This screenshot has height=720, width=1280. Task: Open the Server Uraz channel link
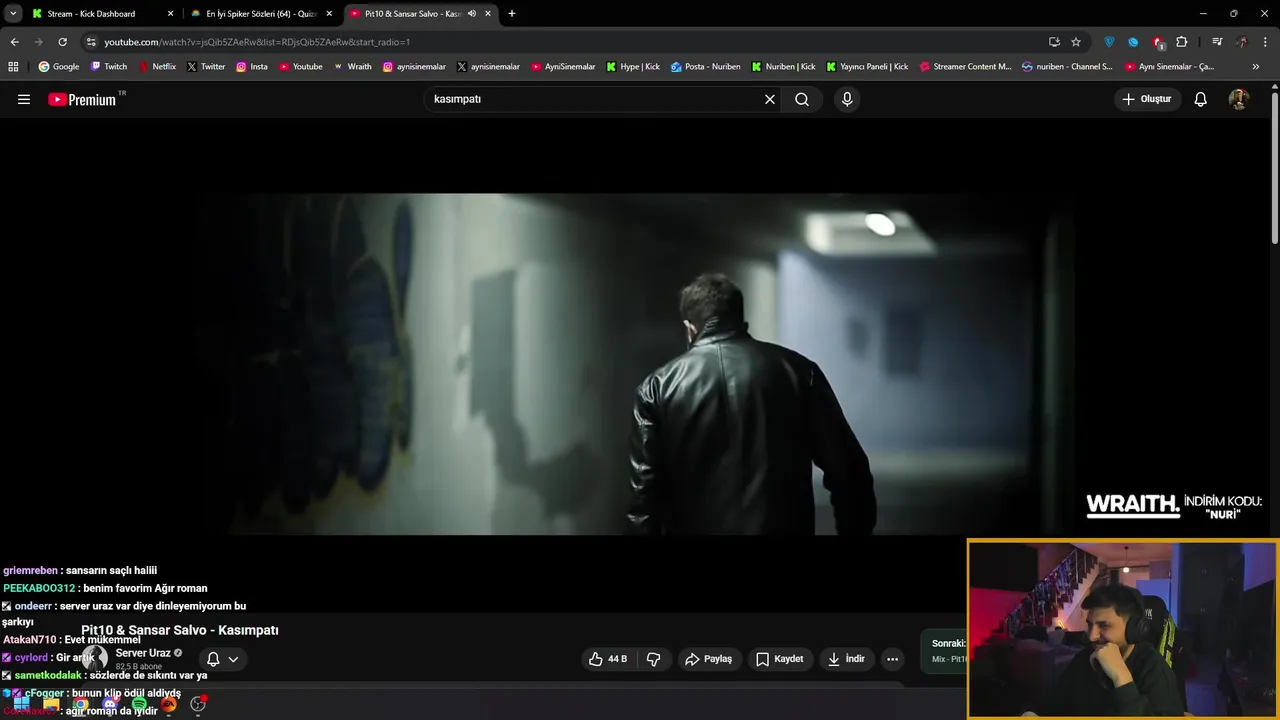point(143,653)
